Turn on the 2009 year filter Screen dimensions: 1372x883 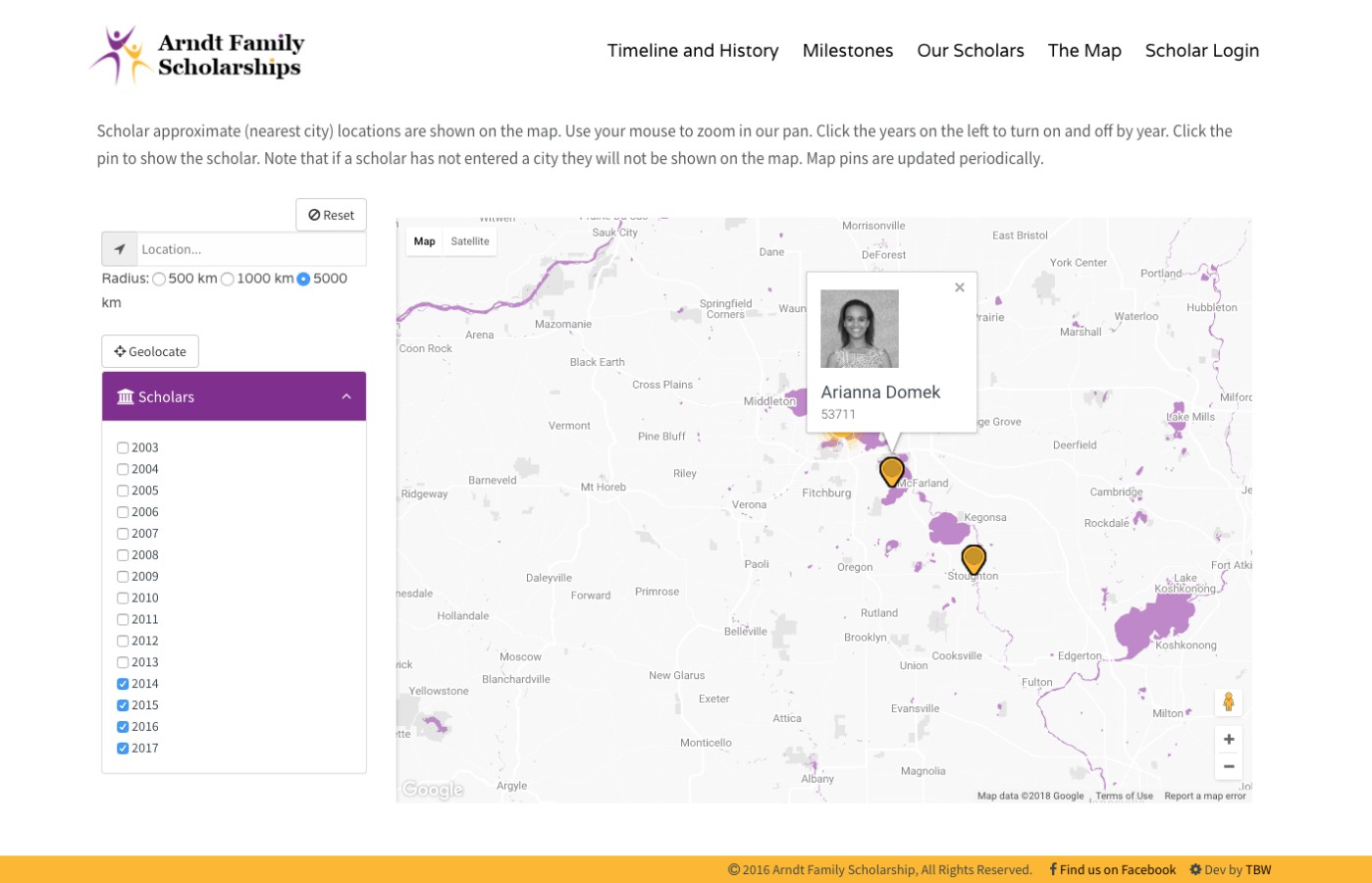[123, 577]
